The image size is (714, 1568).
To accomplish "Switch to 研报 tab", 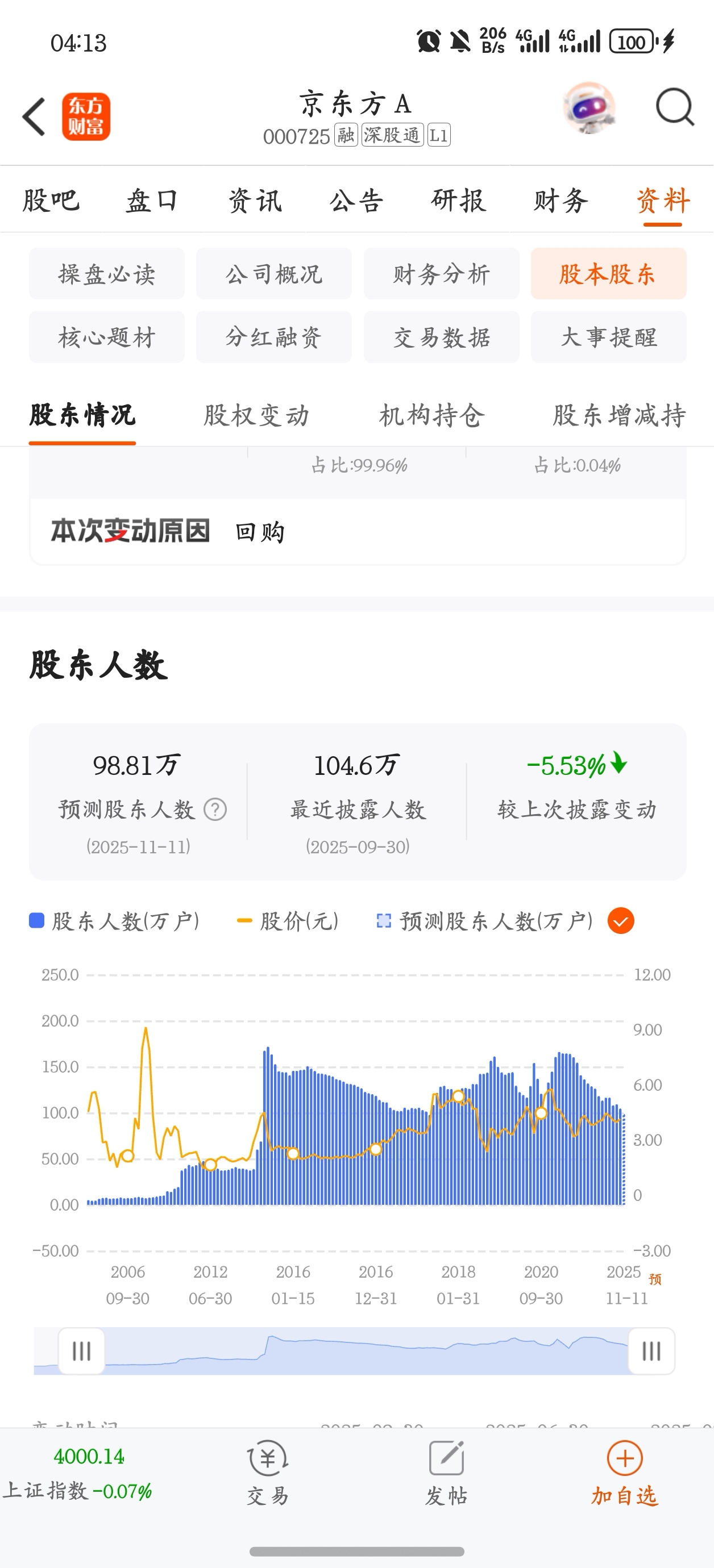I will 459,200.
